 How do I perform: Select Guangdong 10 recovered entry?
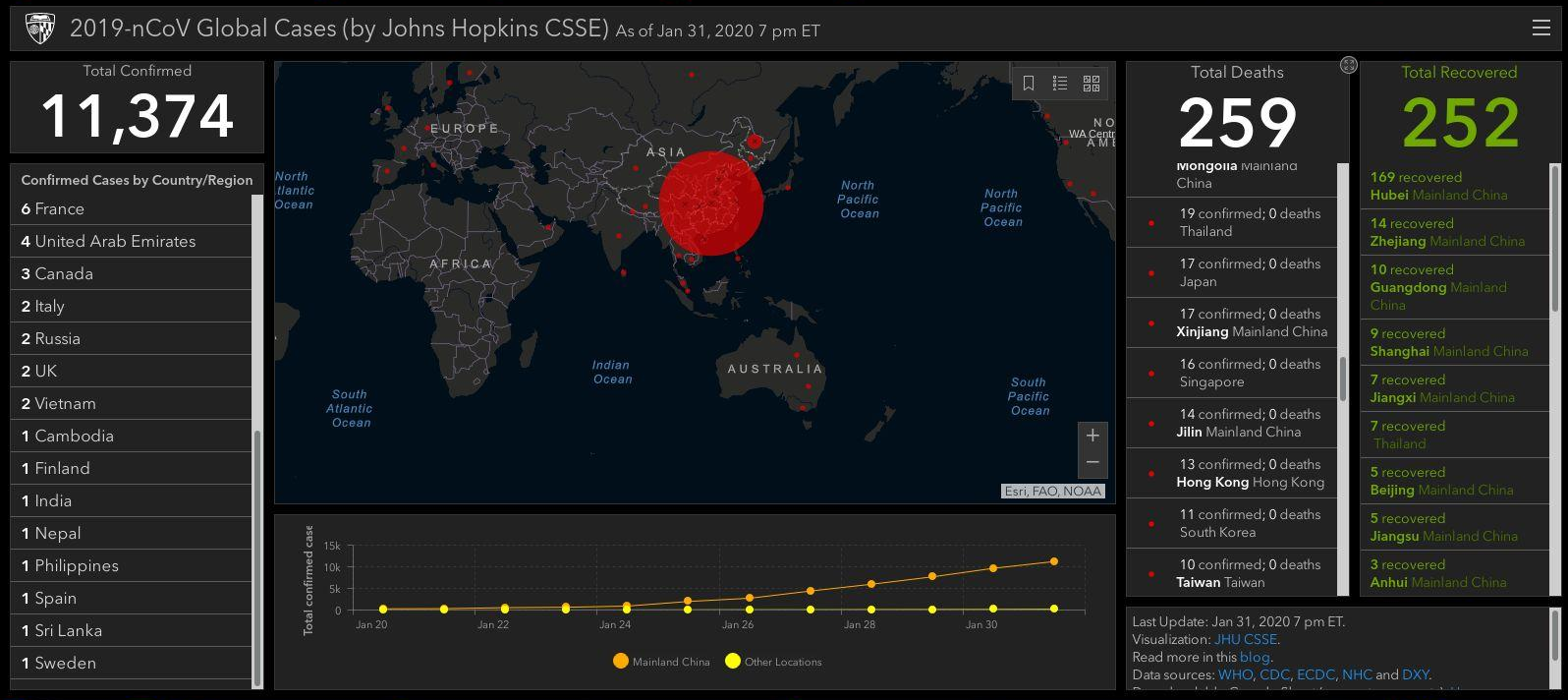tap(1454, 287)
